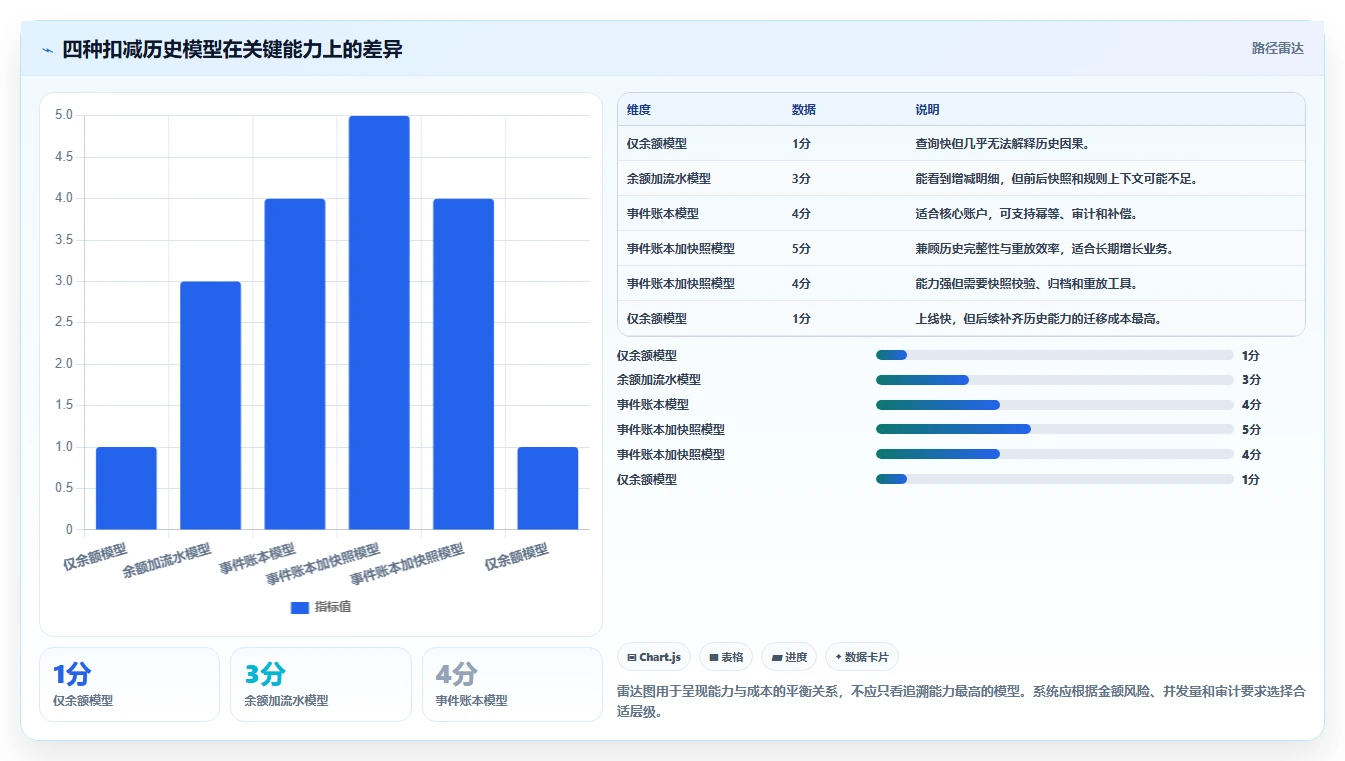Click the 余额加流水模型 x-axis label
This screenshot has height=761, width=1345.
click(167, 561)
